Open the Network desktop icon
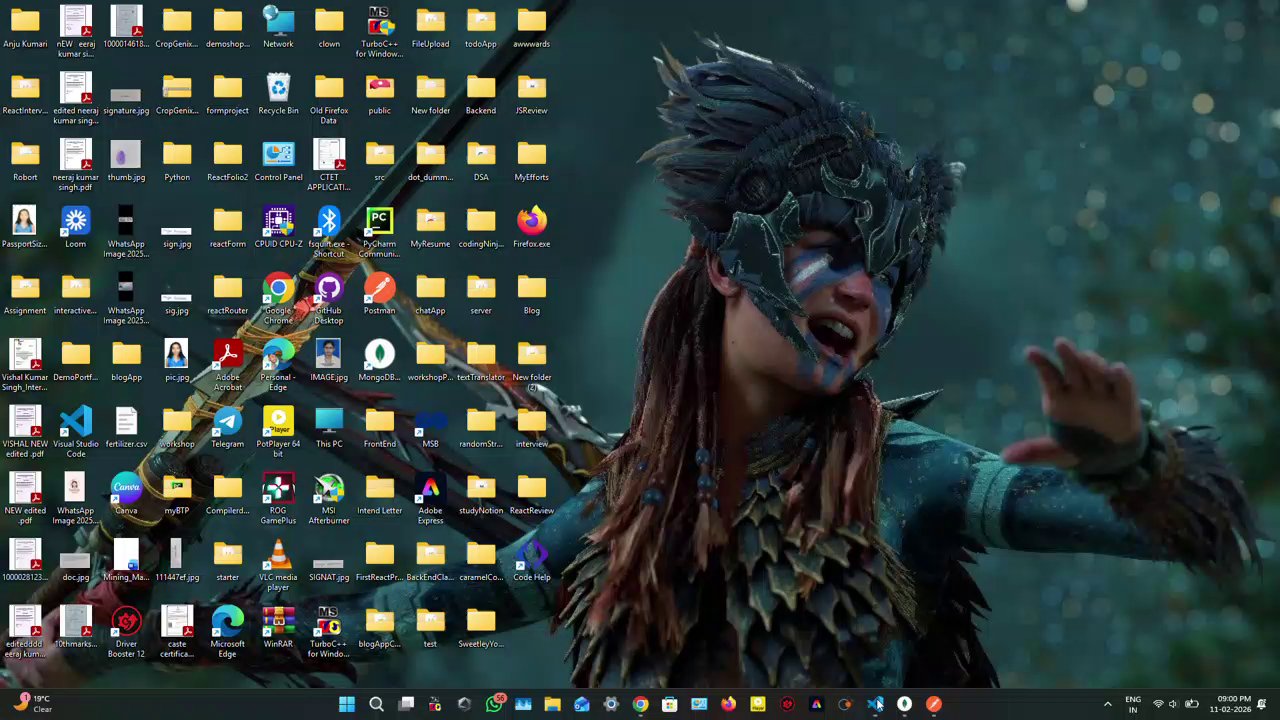Screen dimensions: 1280x720 [x=278, y=27]
